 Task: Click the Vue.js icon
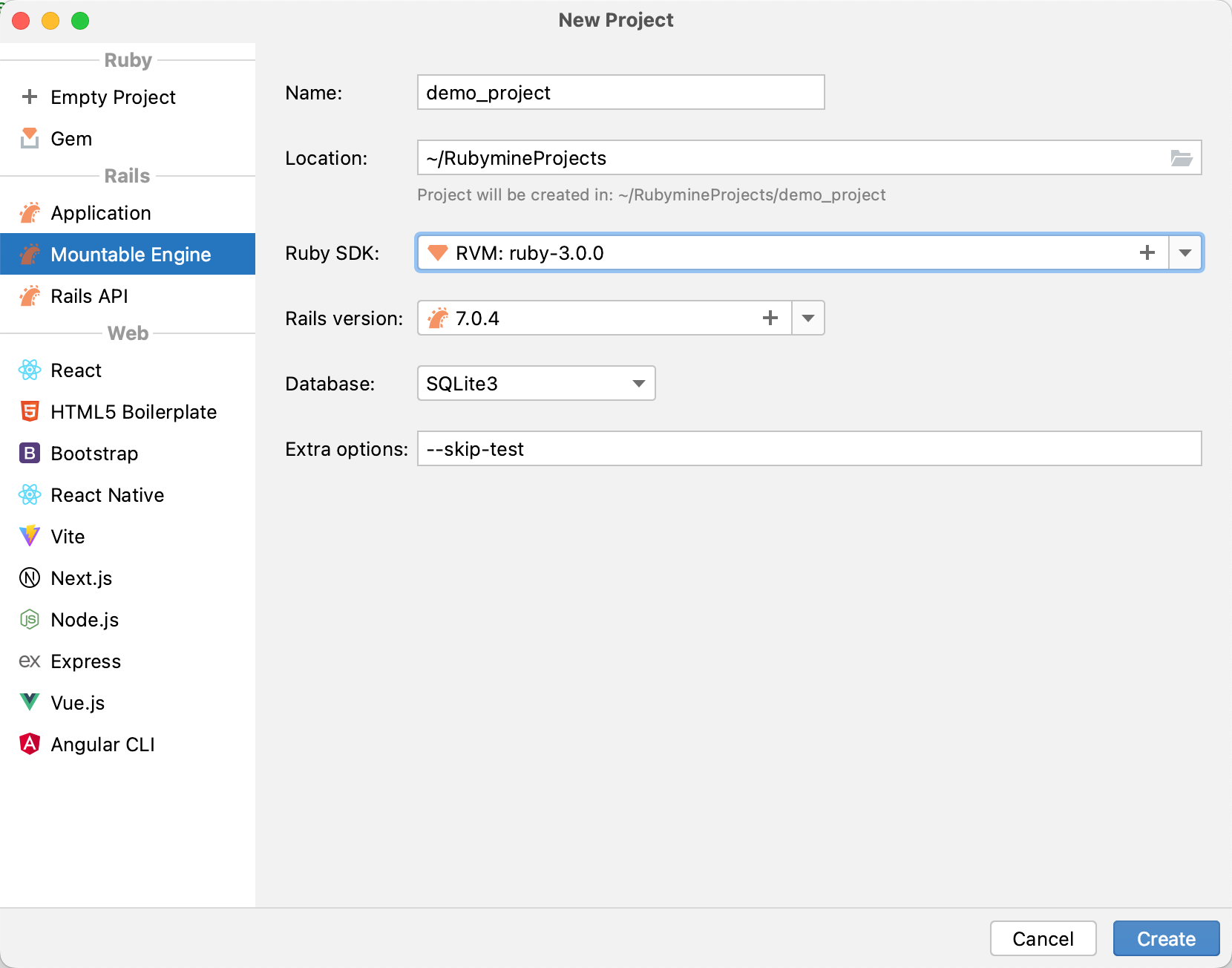pos(29,702)
